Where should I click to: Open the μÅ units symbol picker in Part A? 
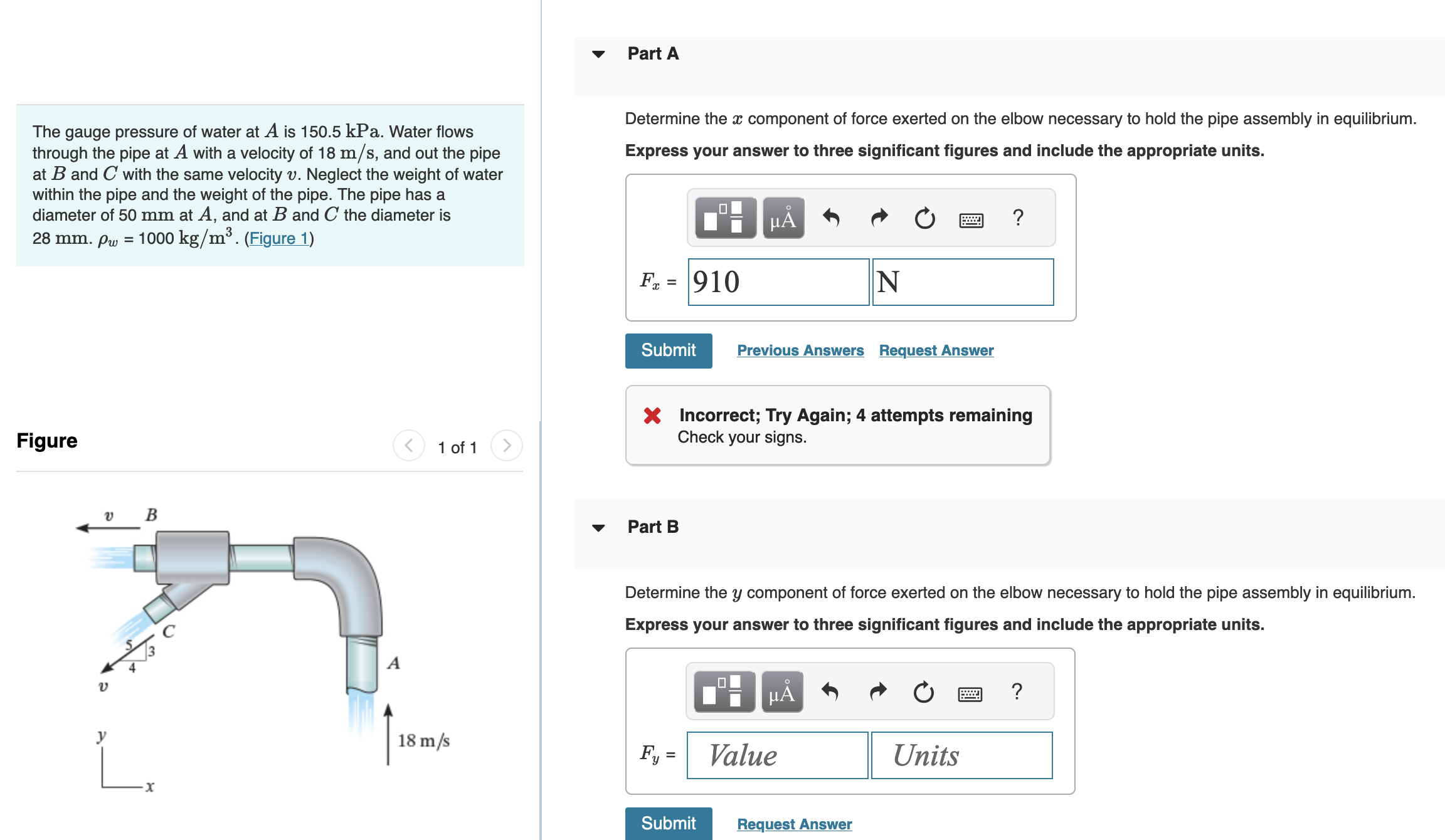point(782,219)
